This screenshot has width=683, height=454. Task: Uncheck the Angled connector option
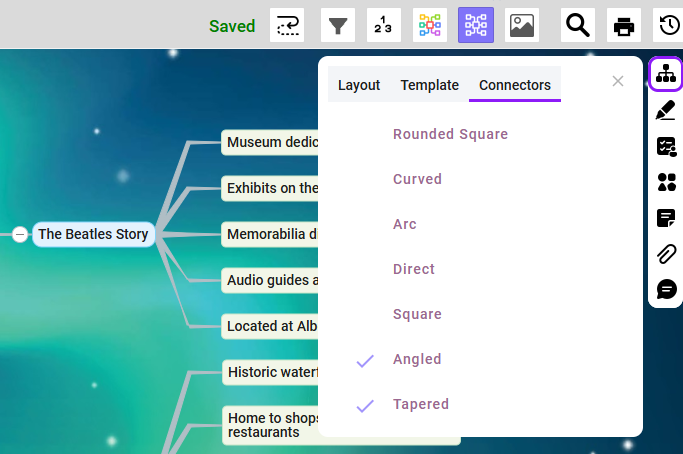coord(417,359)
